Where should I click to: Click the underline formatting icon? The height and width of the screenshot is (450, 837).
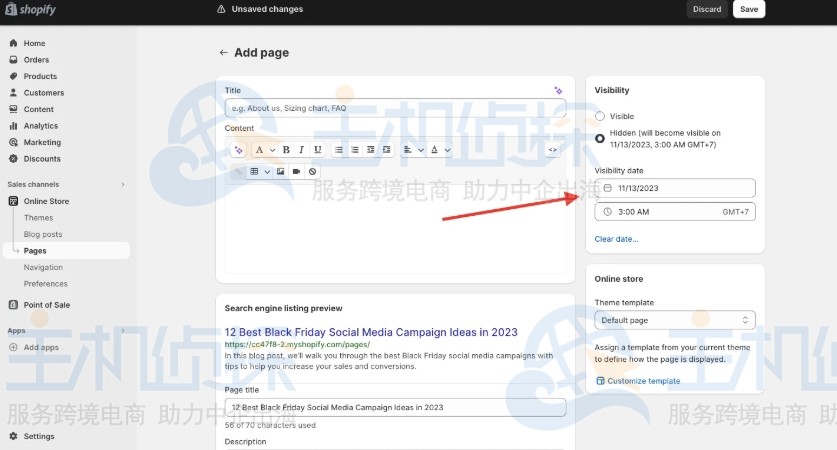(318, 150)
